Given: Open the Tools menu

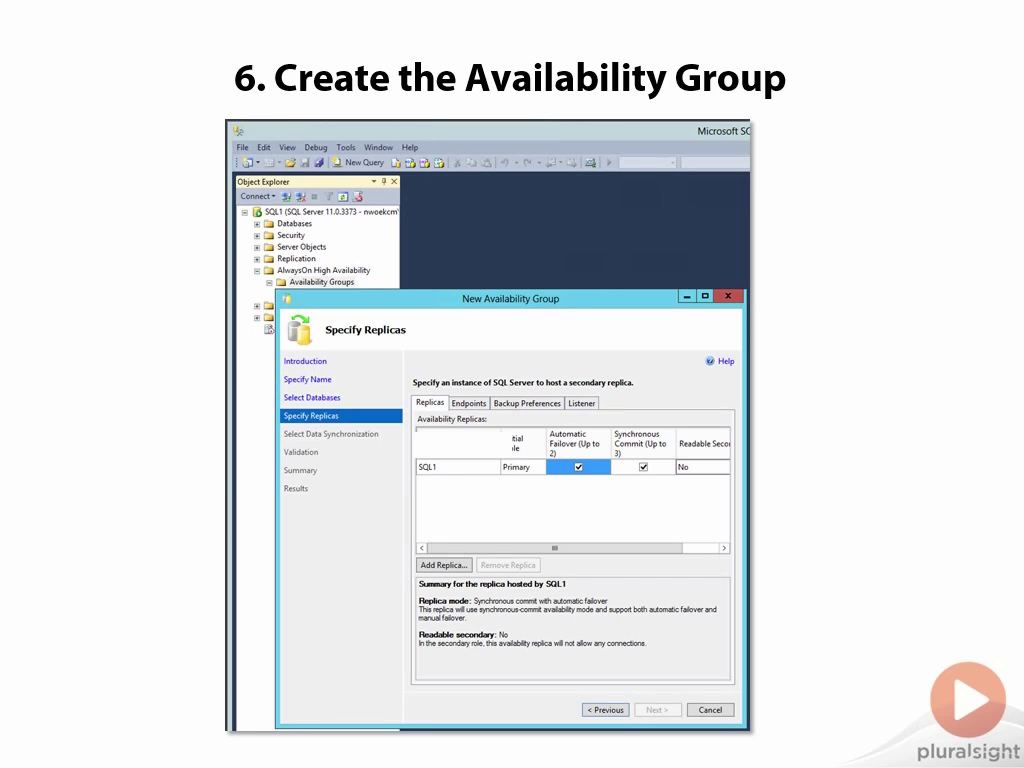Looking at the screenshot, I should pos(345,148).
